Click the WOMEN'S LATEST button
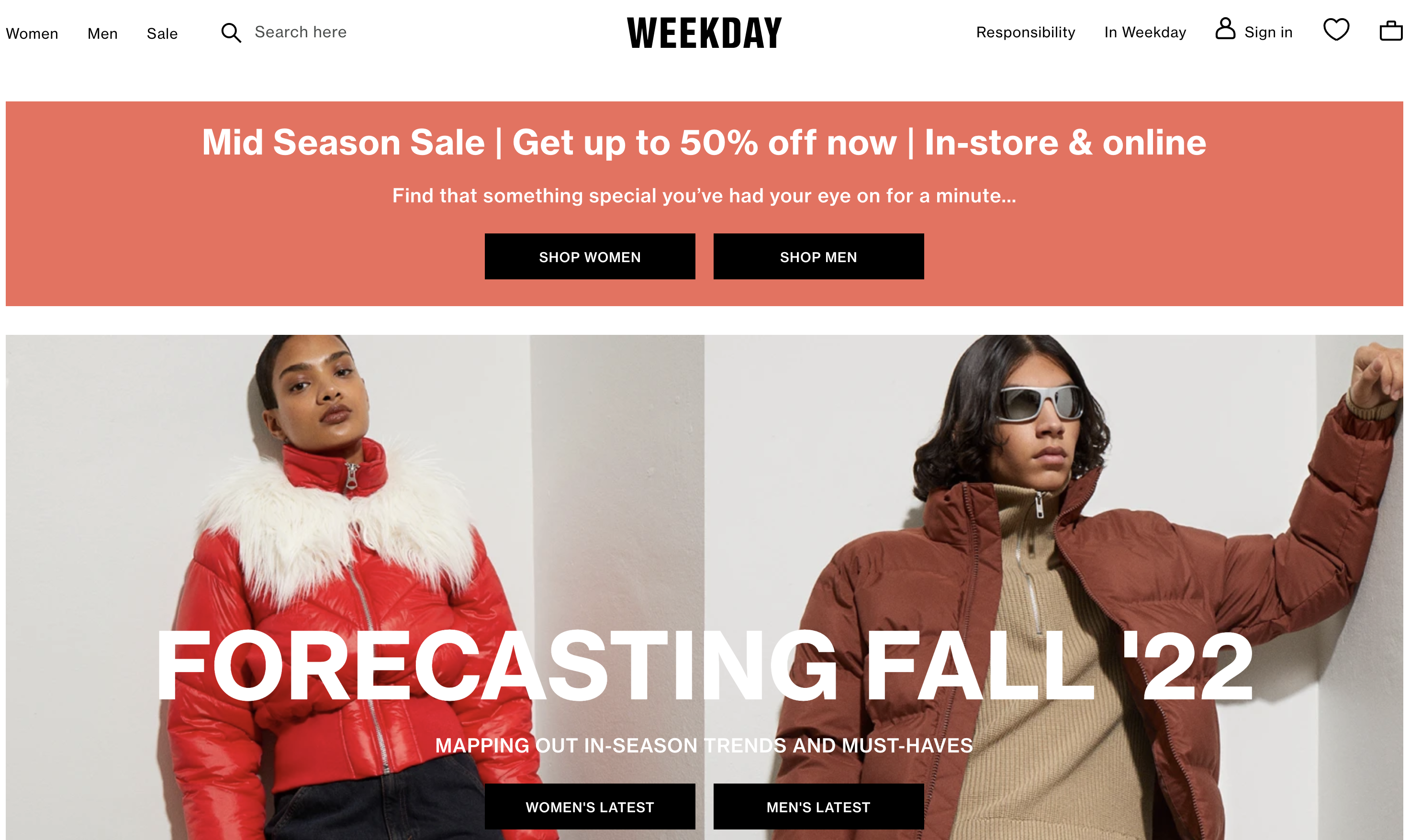This screenshot has width=1410, height=840. tap(590, 807)
